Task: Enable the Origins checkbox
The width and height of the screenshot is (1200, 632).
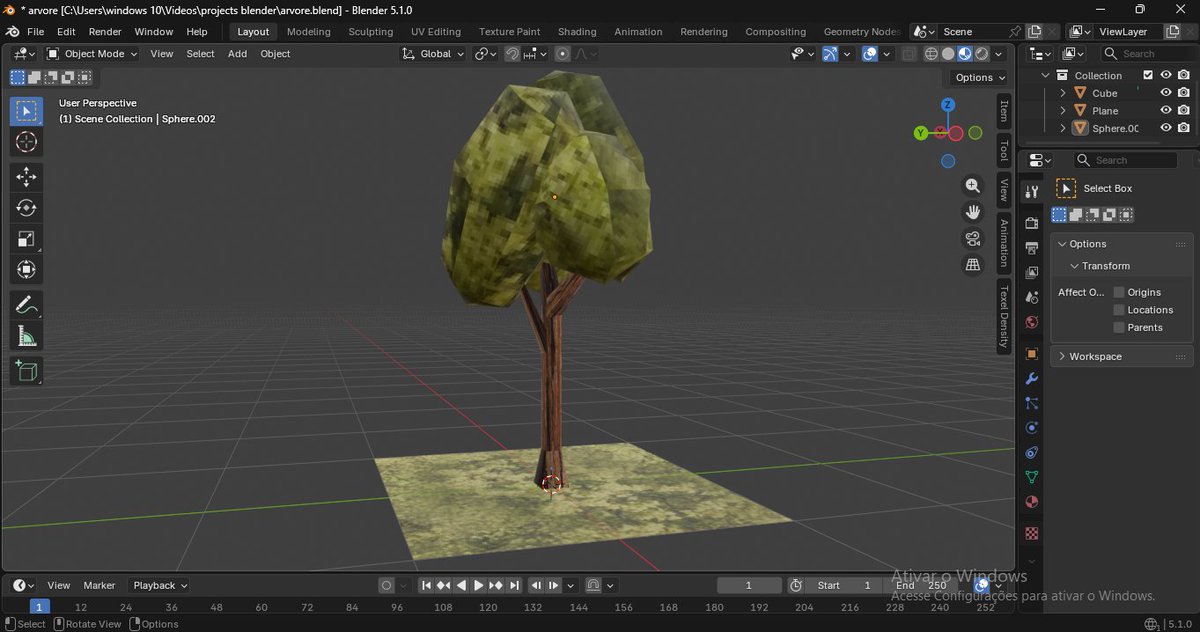Action: (x=1119, y=292)
